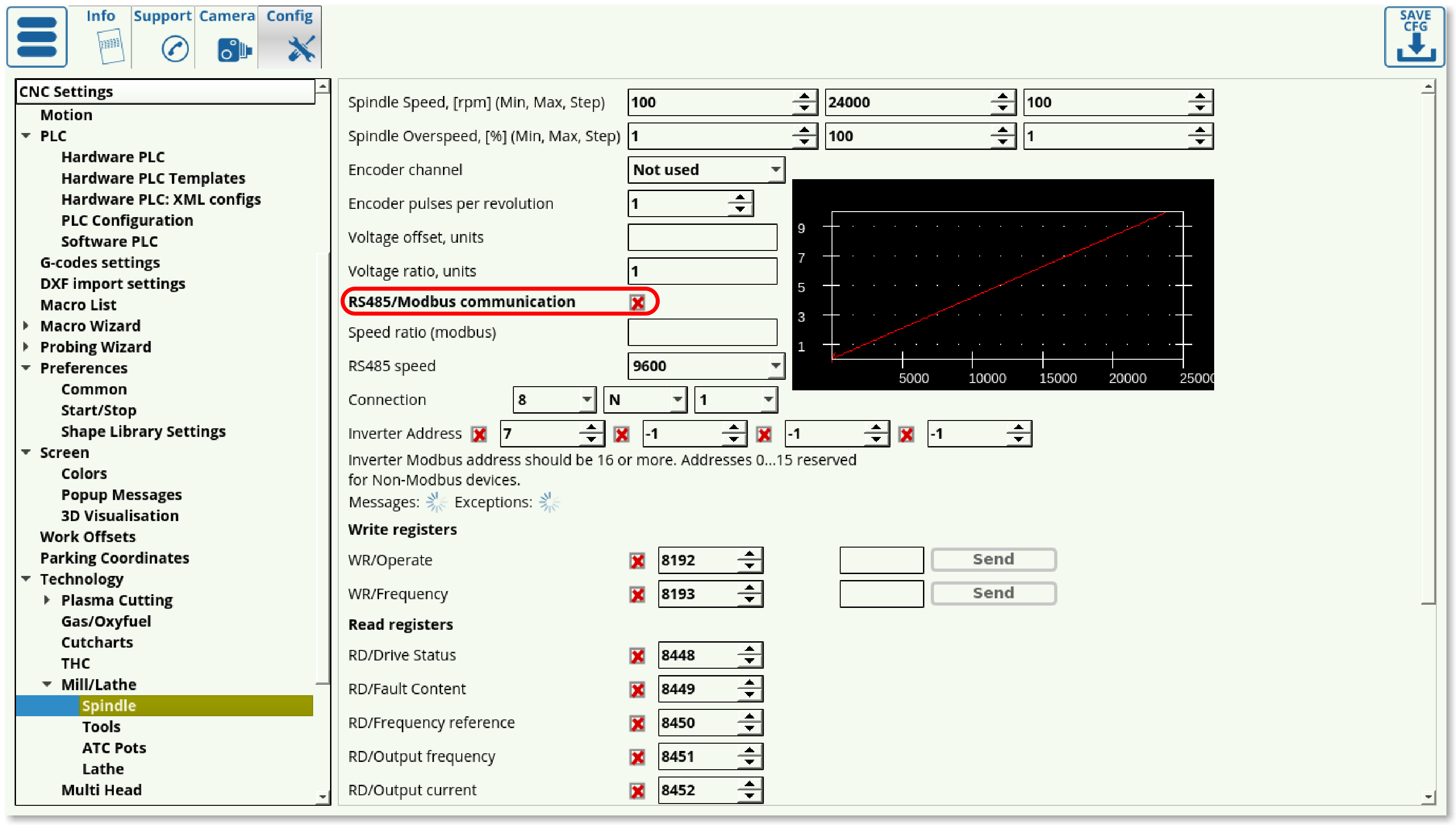Open the Camera icon
The width and height of the screenshot is (1456, 825).
[234, 50]
